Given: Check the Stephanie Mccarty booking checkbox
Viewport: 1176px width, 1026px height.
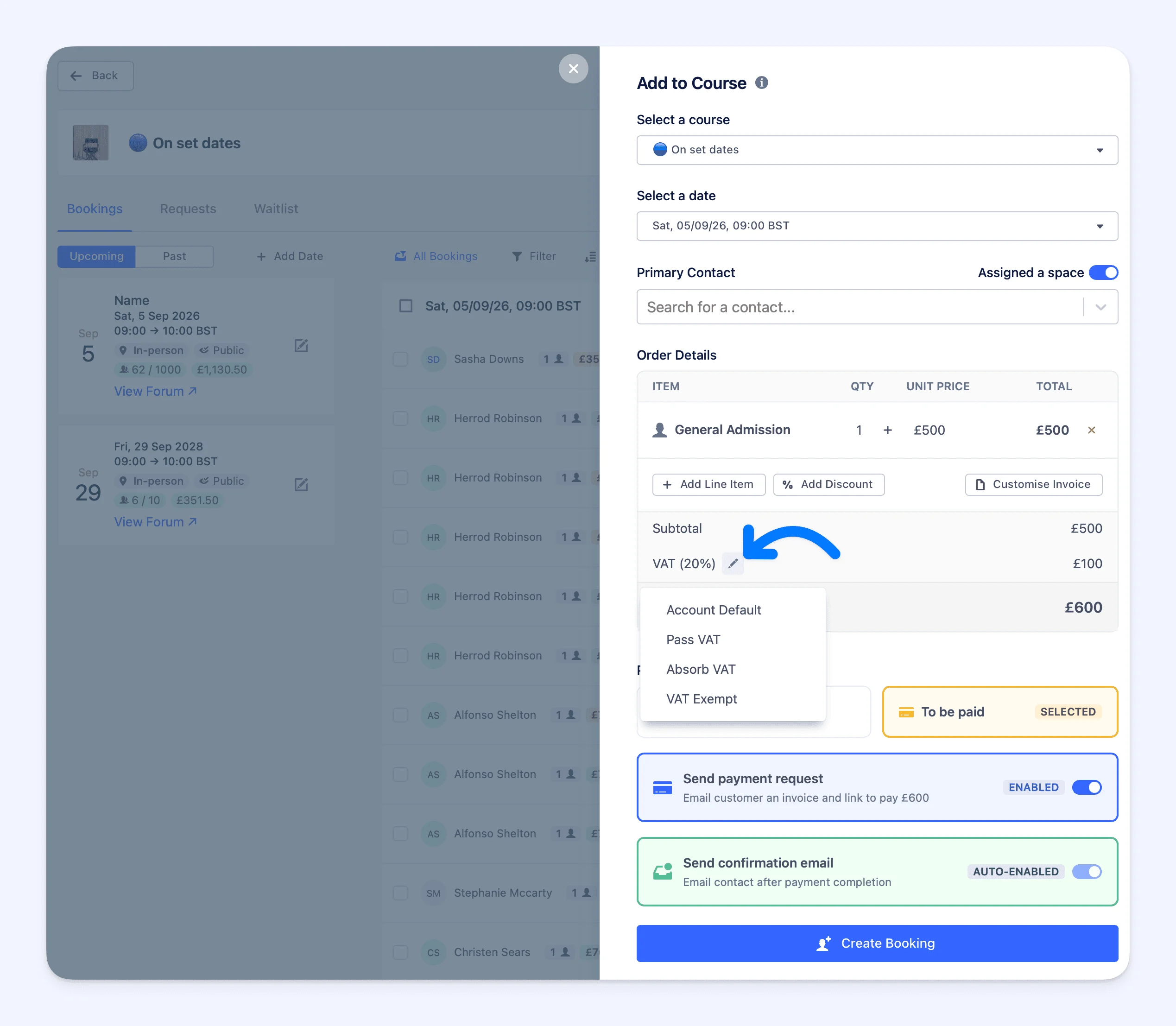Looking at the screenshot, I should click(x=400, y=893).
